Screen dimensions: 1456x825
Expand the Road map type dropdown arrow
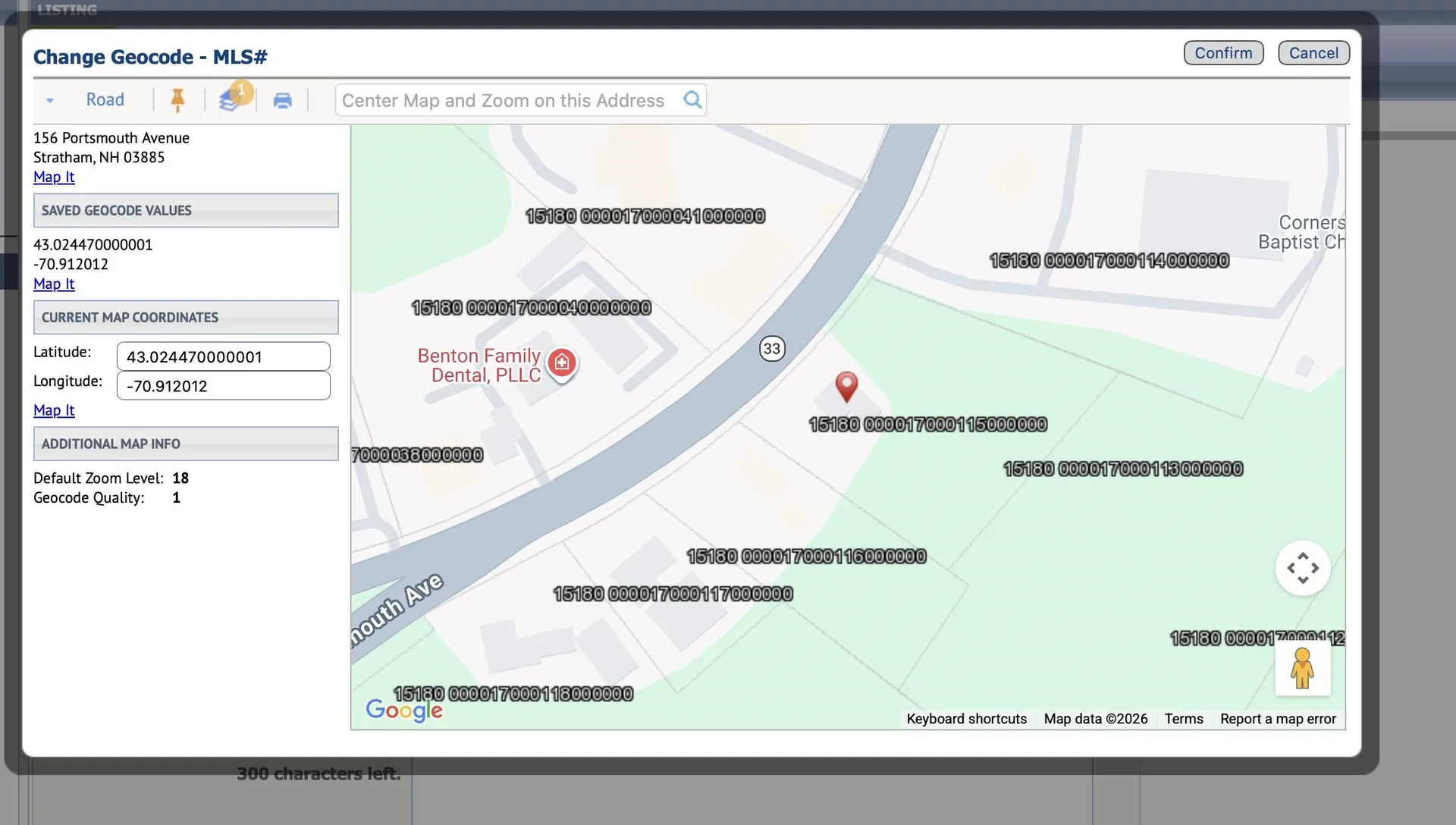click(50, 100)
